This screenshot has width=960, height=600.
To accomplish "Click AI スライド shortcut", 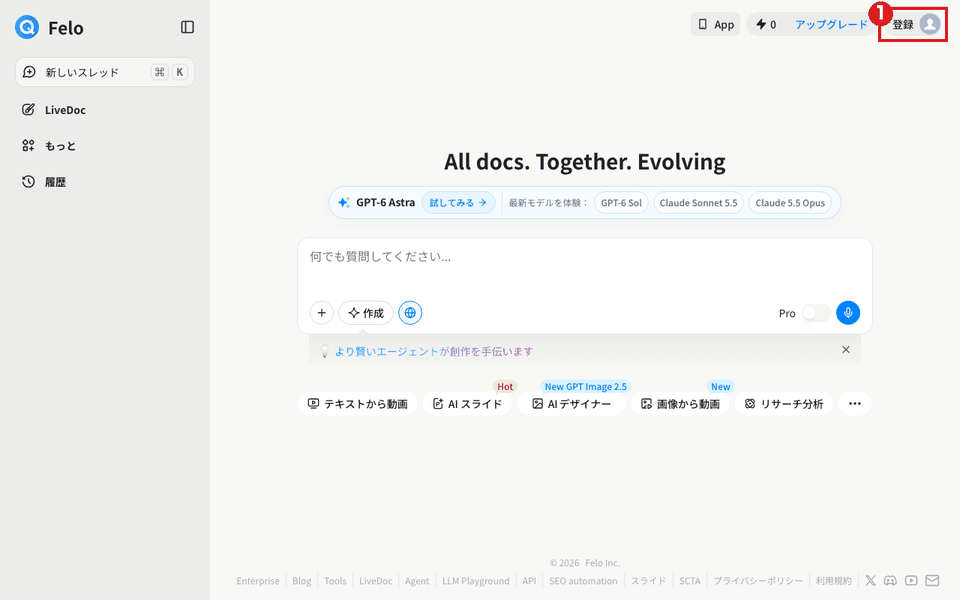I will [x=467, y=403].
